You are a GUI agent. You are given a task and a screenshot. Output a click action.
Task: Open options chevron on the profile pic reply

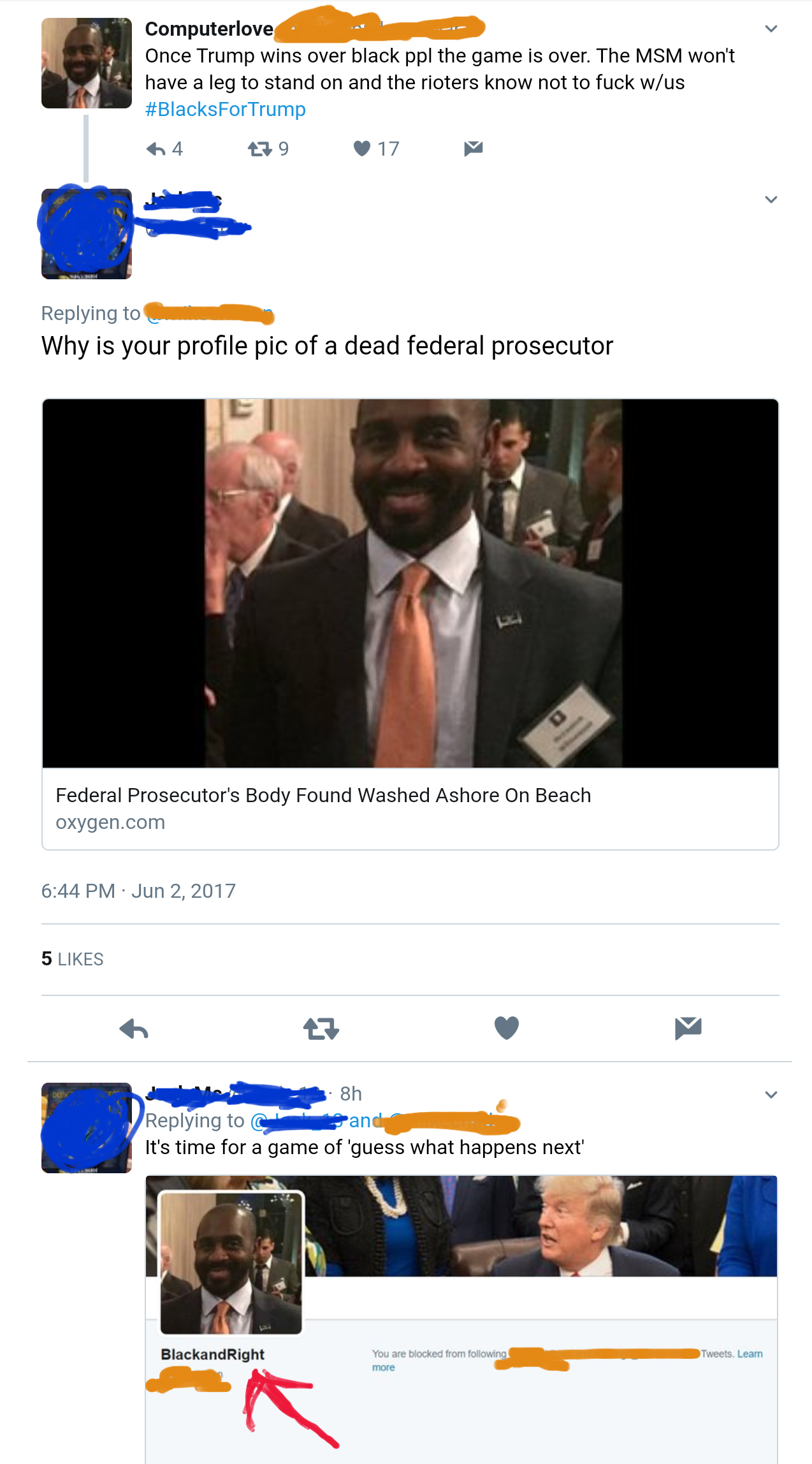[x=771, y=200]
